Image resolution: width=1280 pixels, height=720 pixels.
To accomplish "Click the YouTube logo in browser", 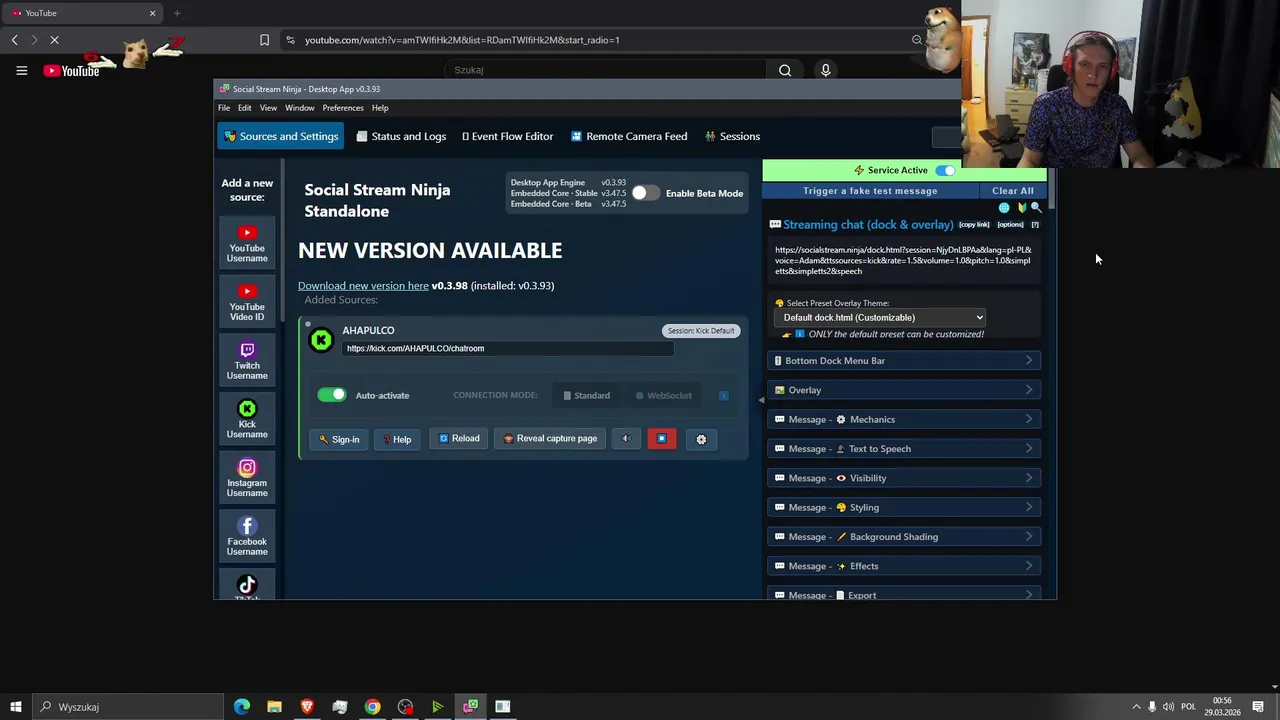I will point(72,70).
